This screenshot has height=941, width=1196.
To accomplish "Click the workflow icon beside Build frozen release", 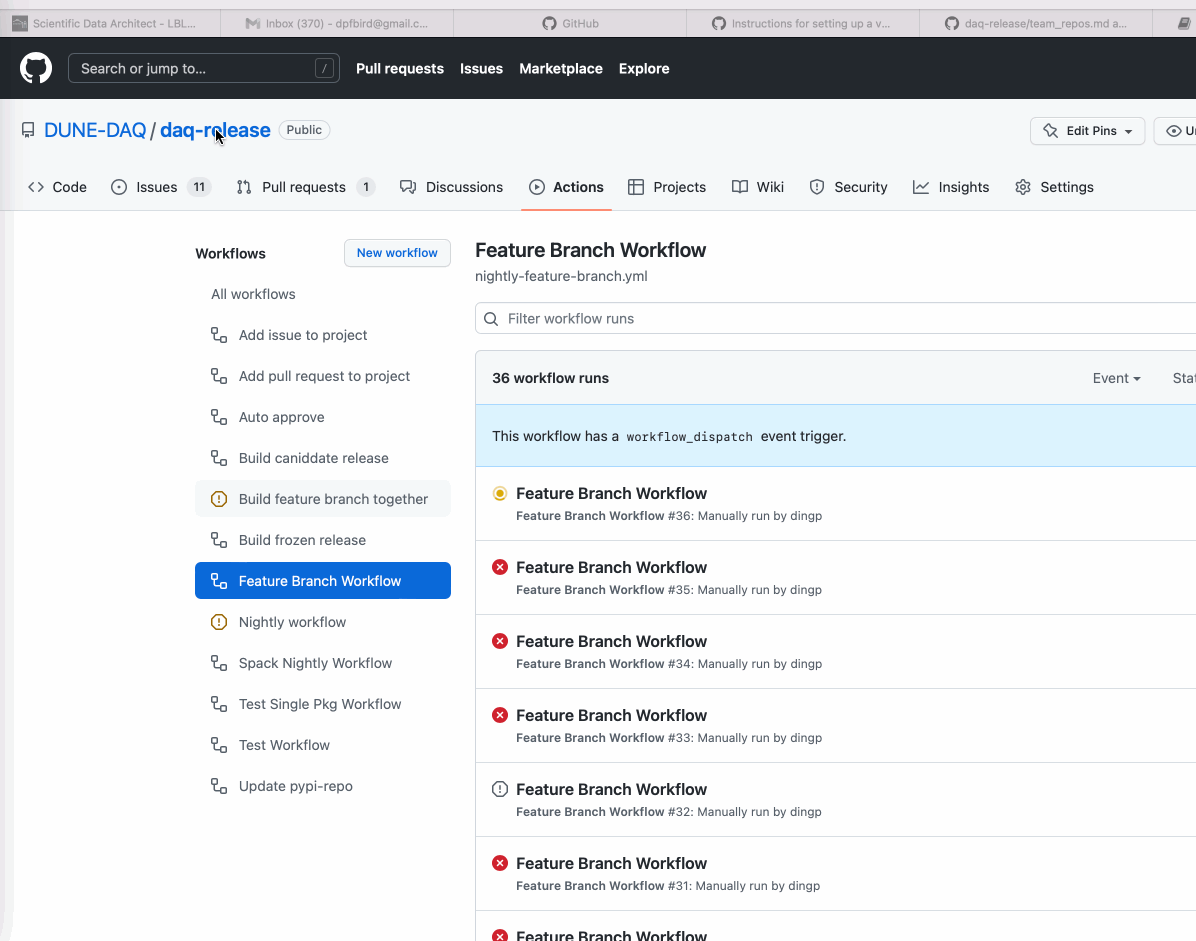I will coord(219,540).
